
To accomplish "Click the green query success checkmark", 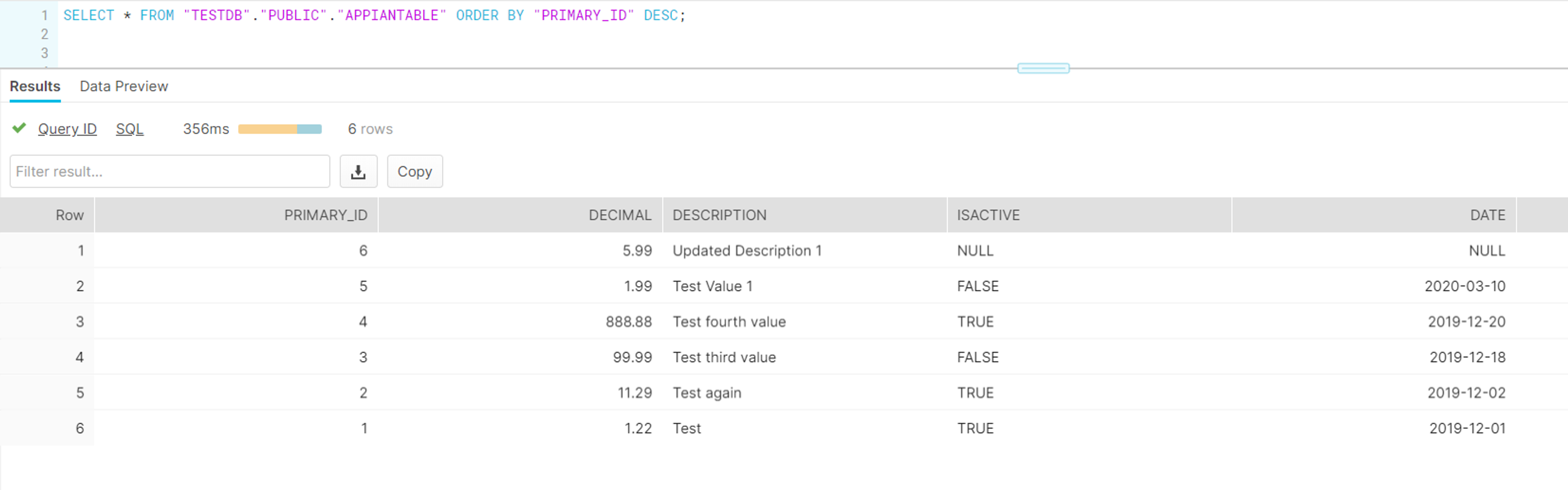I will 19,128.
